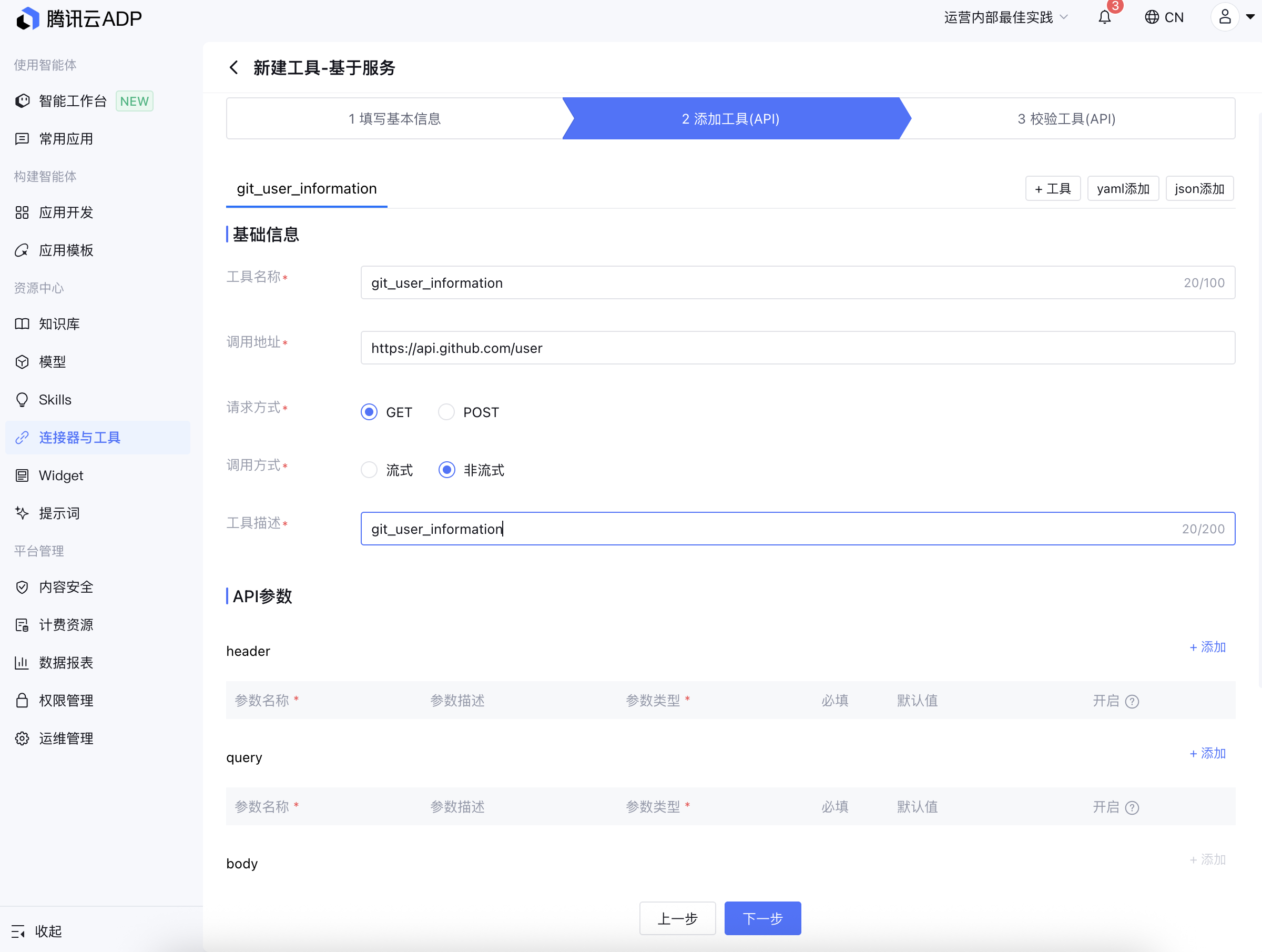Click + 工具 button

(x=1053, y=189)
